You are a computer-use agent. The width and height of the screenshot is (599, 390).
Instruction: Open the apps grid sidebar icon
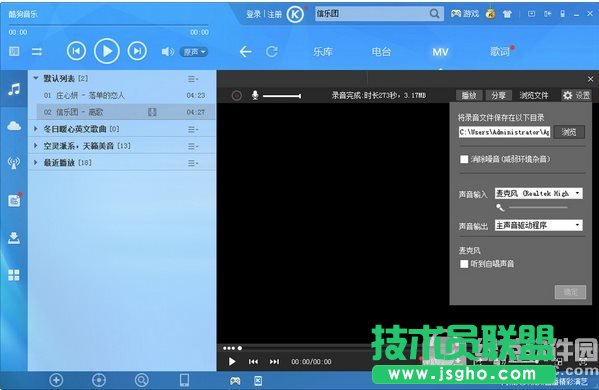(x=14, y=275)
